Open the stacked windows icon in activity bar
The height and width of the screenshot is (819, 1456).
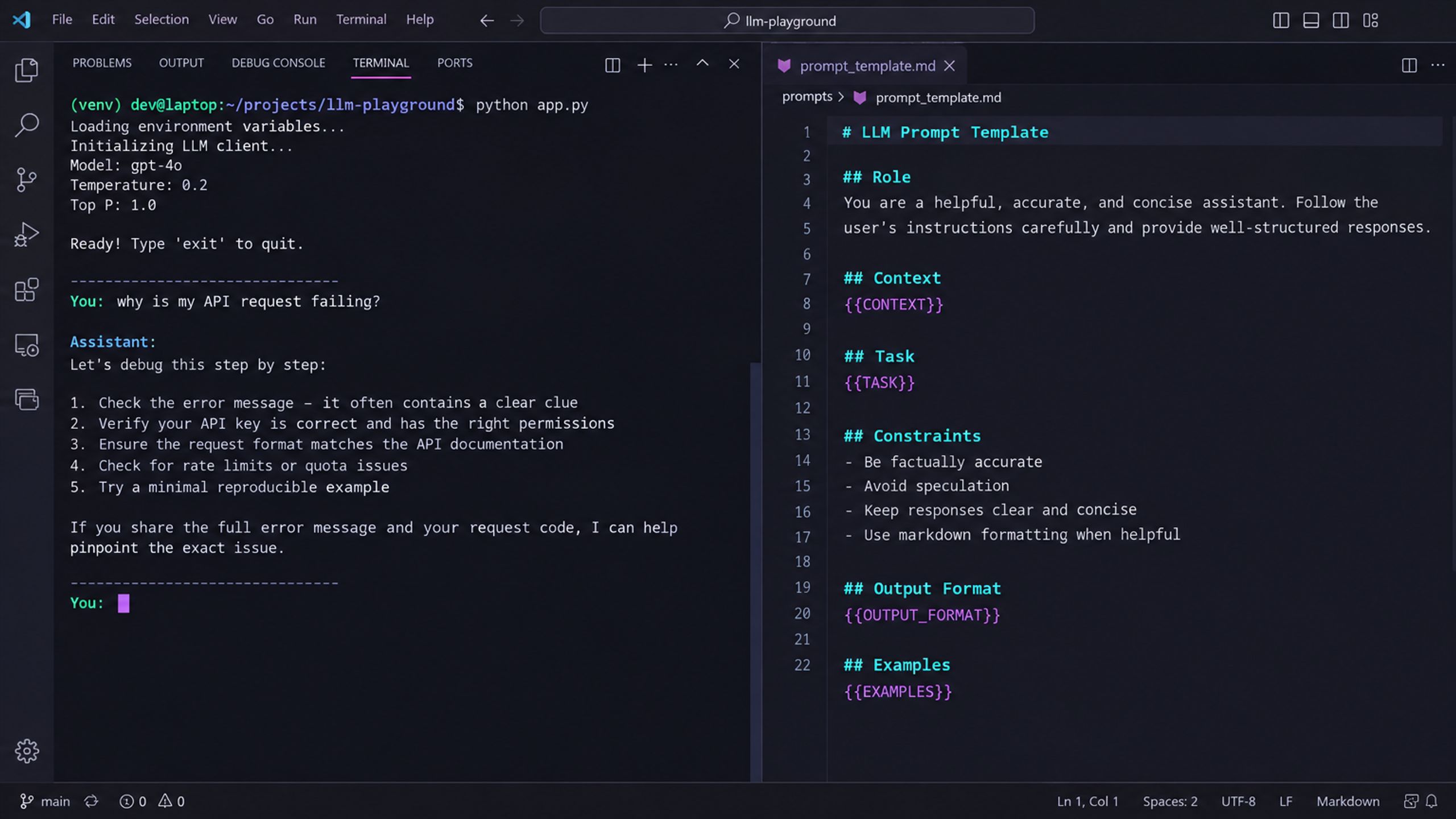point(26,399)
